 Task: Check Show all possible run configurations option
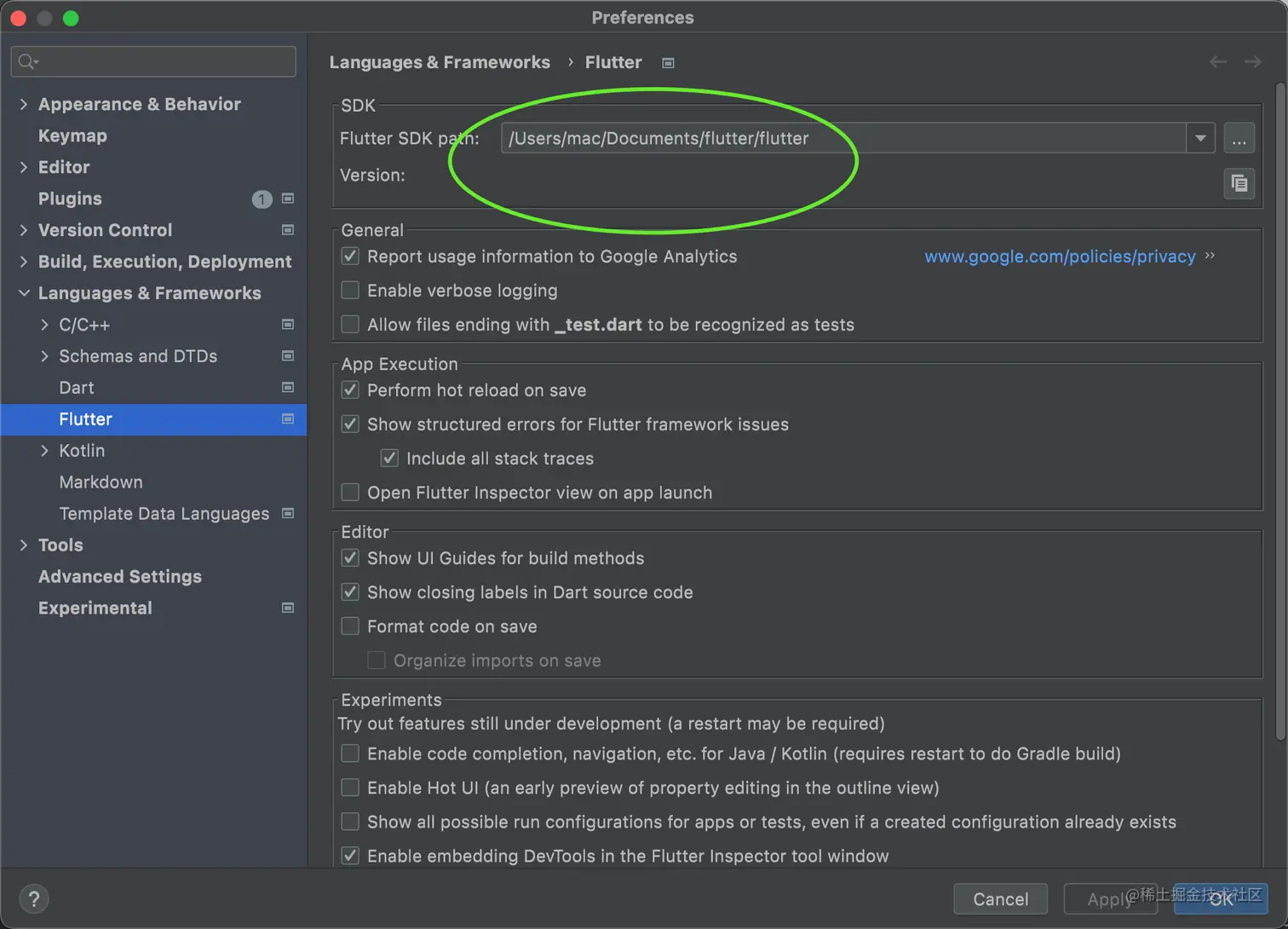click(x=350, y=822)
